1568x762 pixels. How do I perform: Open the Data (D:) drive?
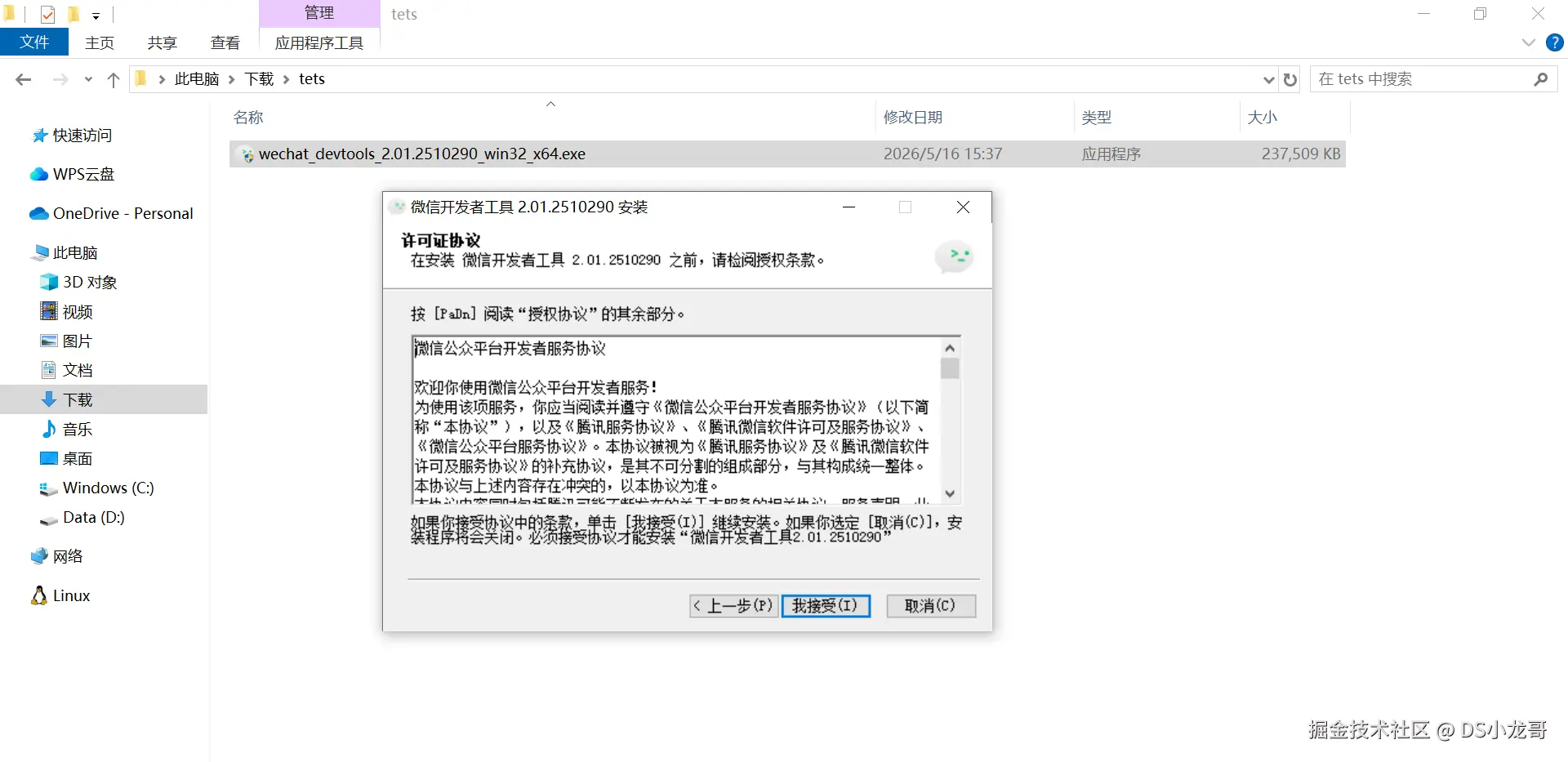[93, 518]
